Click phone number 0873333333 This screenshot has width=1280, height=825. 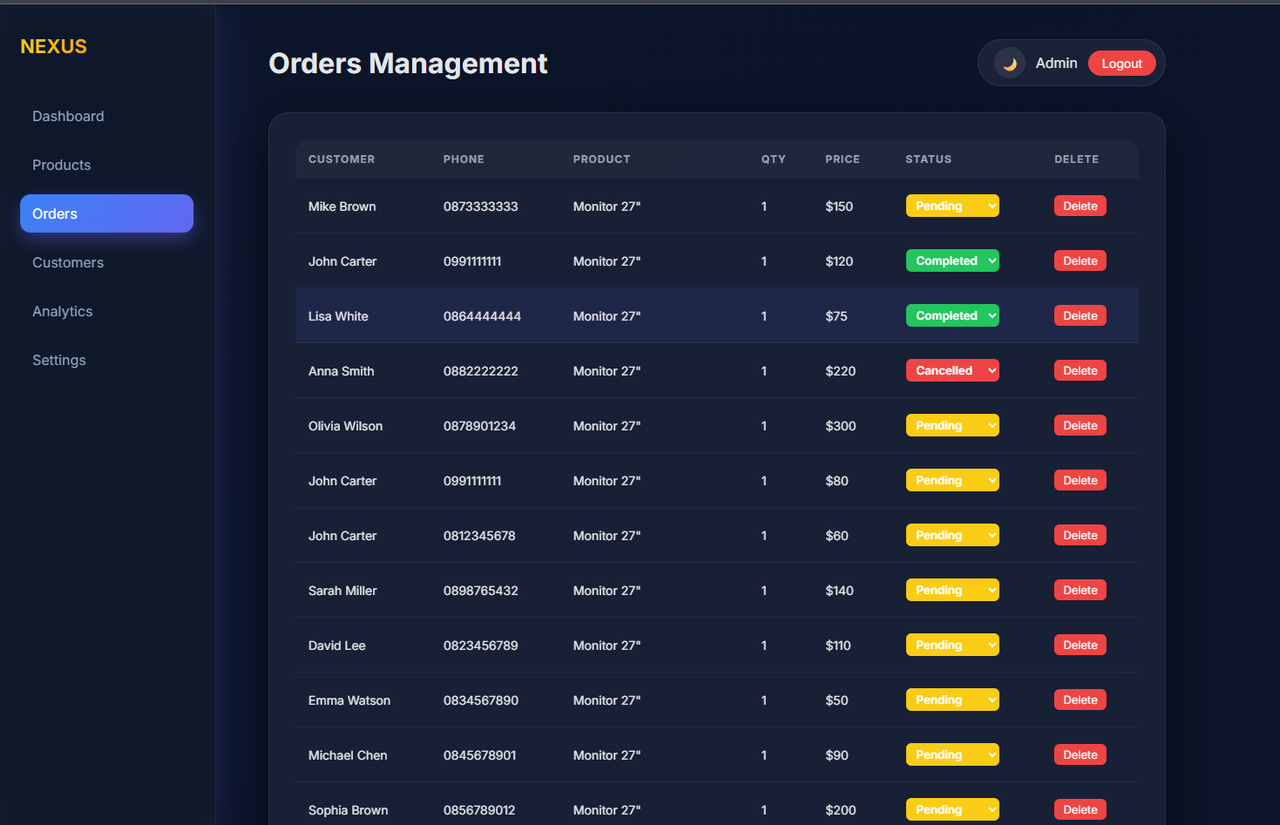pos(481,207)
